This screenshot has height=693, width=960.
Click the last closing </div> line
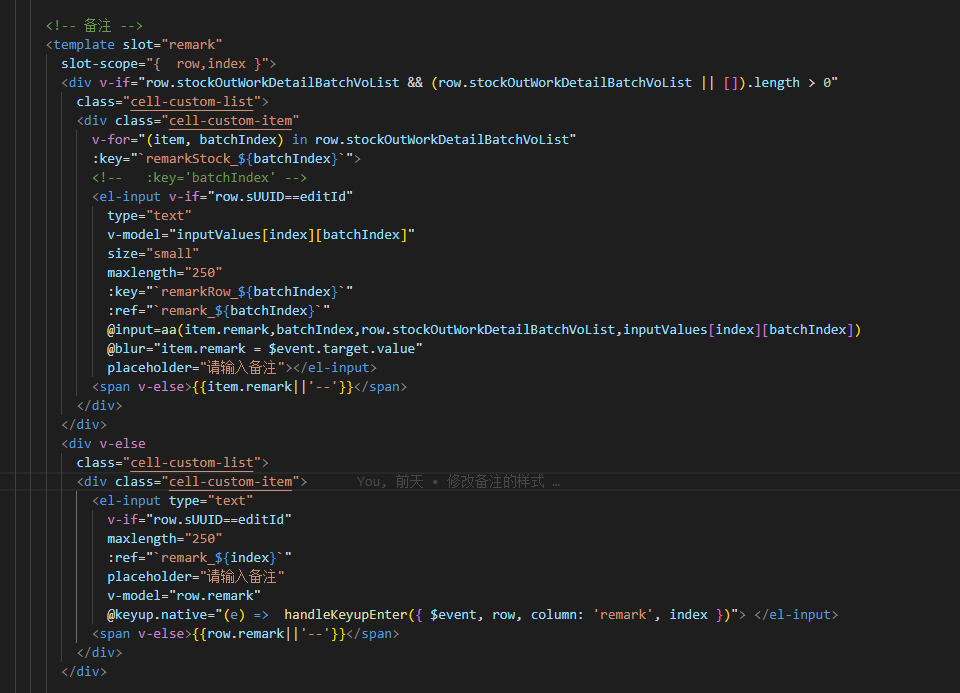[x=84, y=671]
